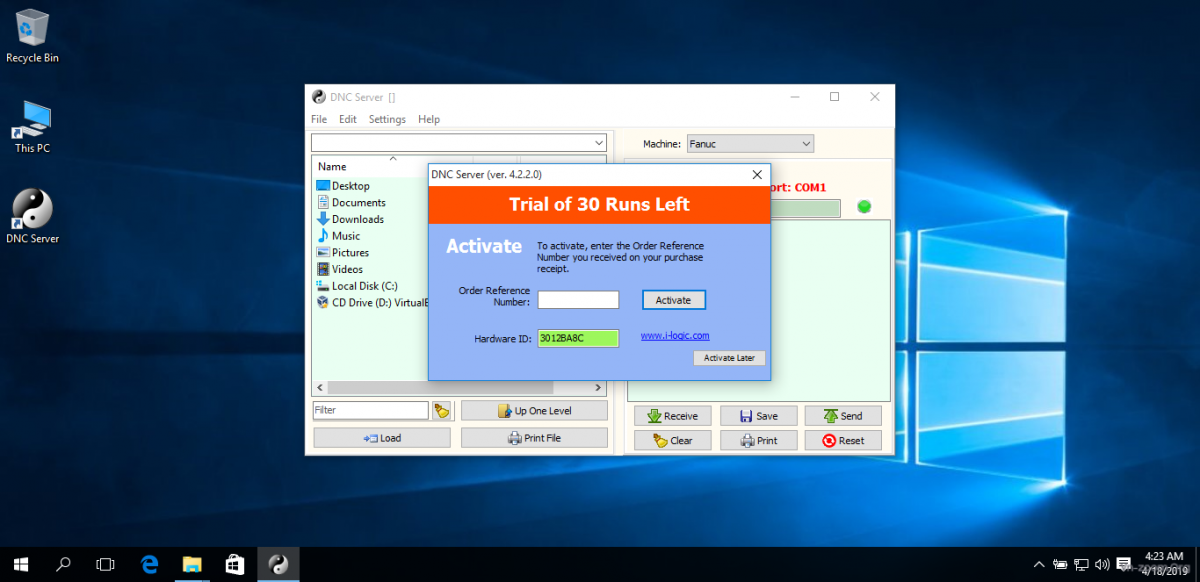
Task: Click the Send button
Action: [x=844, y=416]
